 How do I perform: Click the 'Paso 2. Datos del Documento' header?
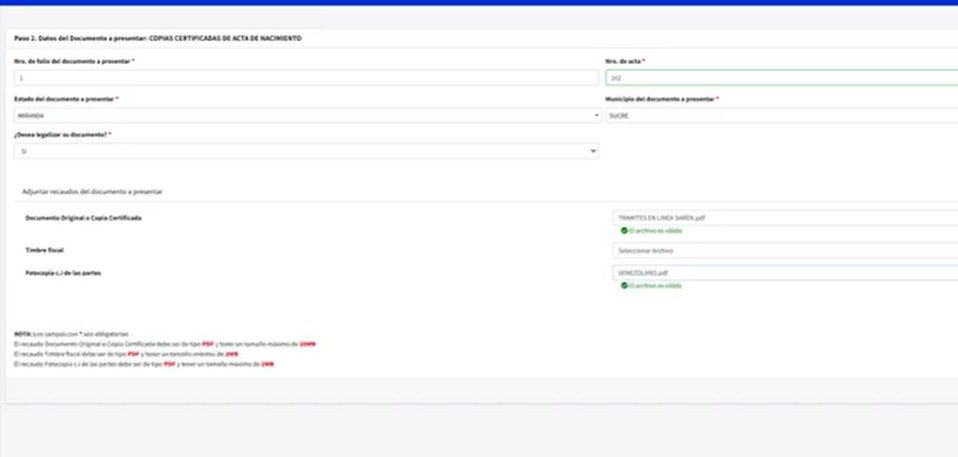(x=158, y=38)
